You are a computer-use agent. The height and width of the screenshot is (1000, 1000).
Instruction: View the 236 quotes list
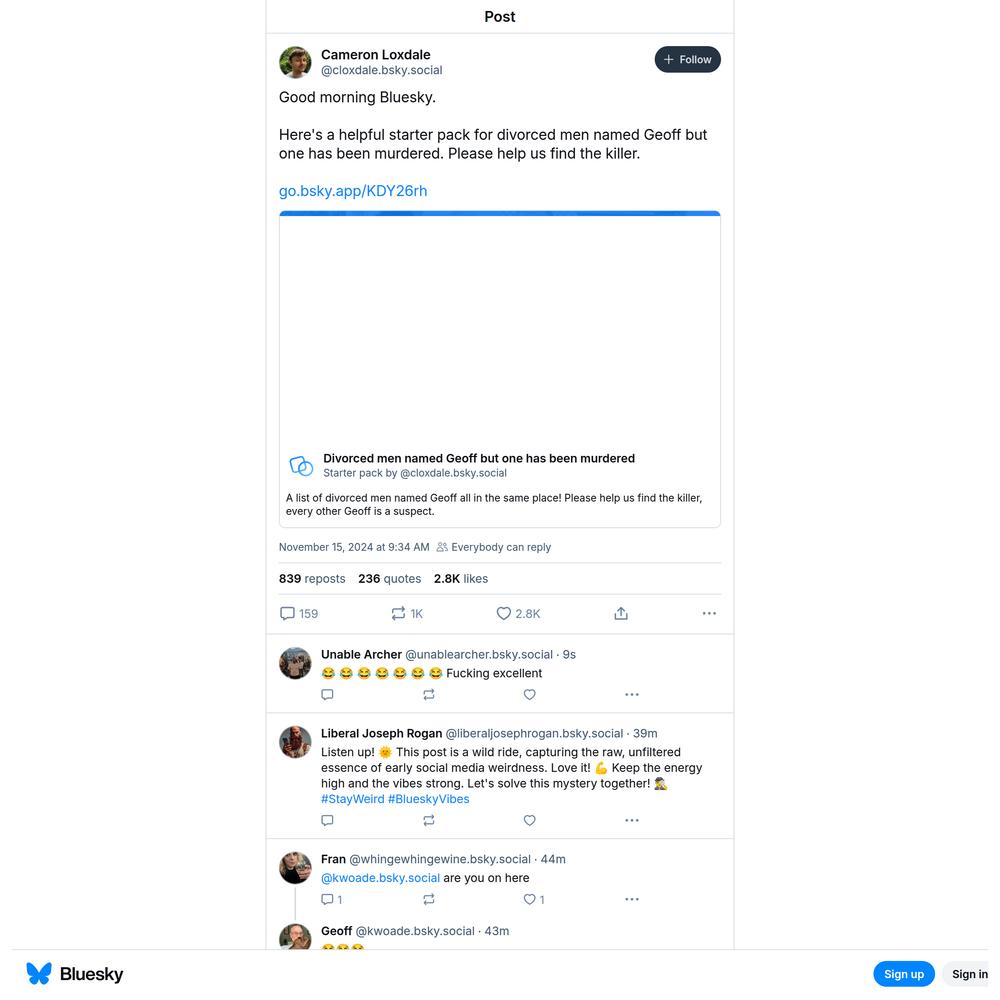pos(390,578)
